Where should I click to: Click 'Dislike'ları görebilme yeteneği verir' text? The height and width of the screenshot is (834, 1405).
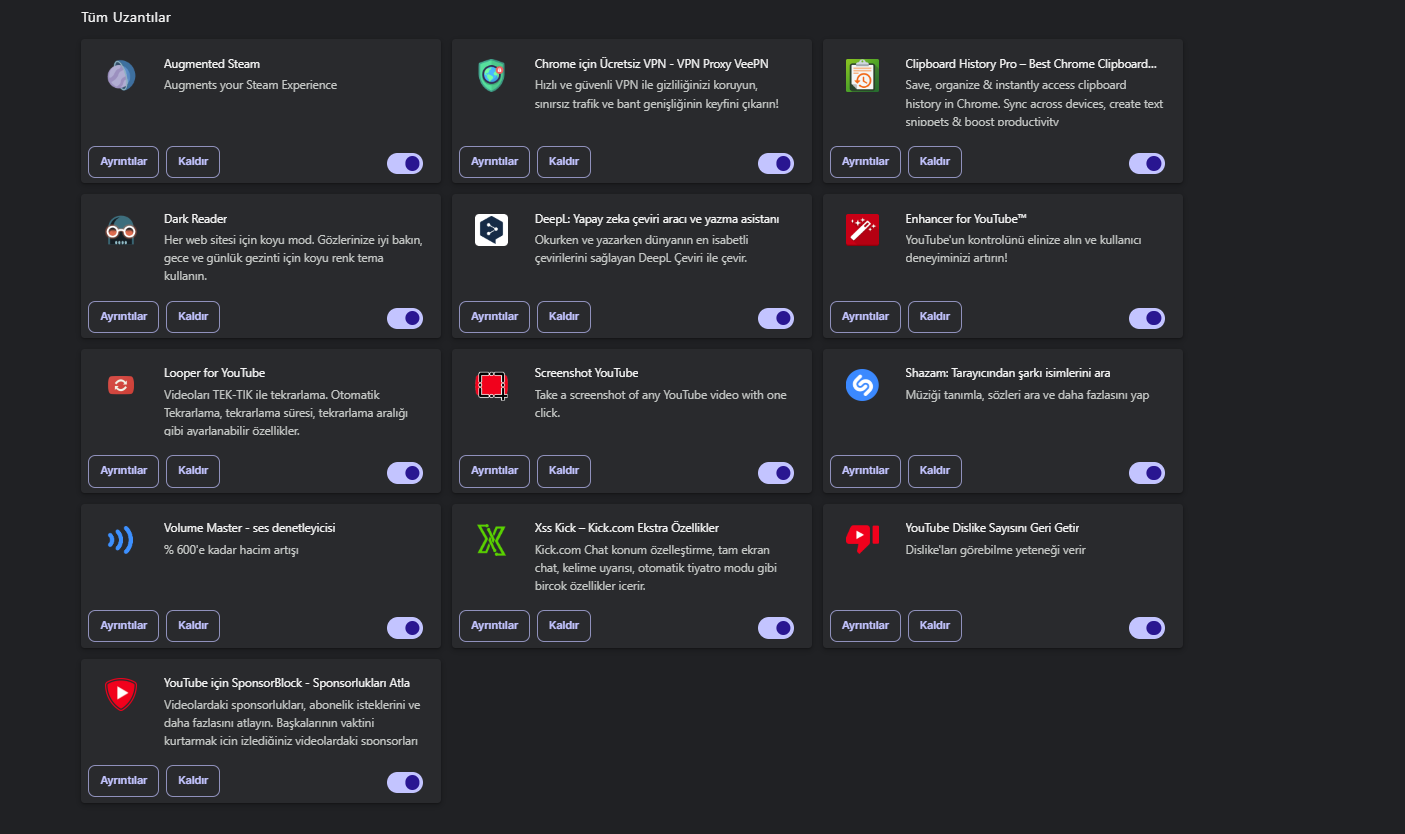[995, 550]
